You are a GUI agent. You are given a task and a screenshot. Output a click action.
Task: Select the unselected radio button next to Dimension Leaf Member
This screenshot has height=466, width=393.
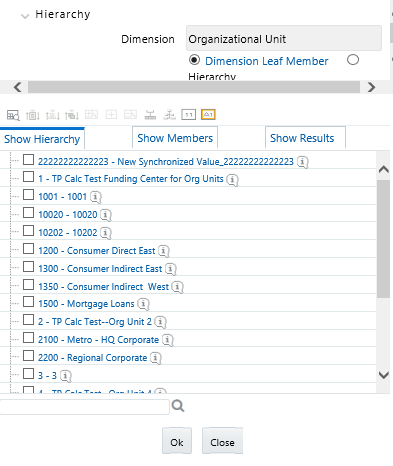(353, 60)
